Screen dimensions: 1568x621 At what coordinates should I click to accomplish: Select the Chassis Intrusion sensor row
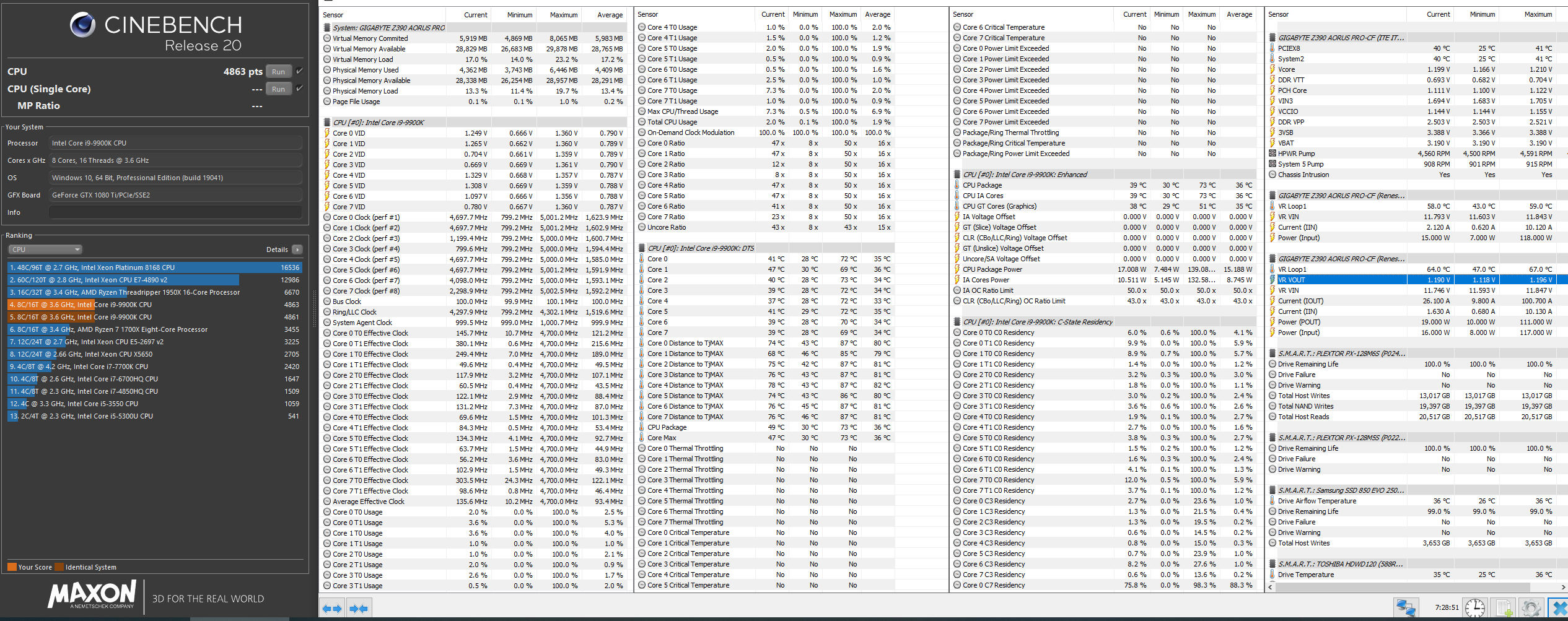click(x=1417, y=175)
